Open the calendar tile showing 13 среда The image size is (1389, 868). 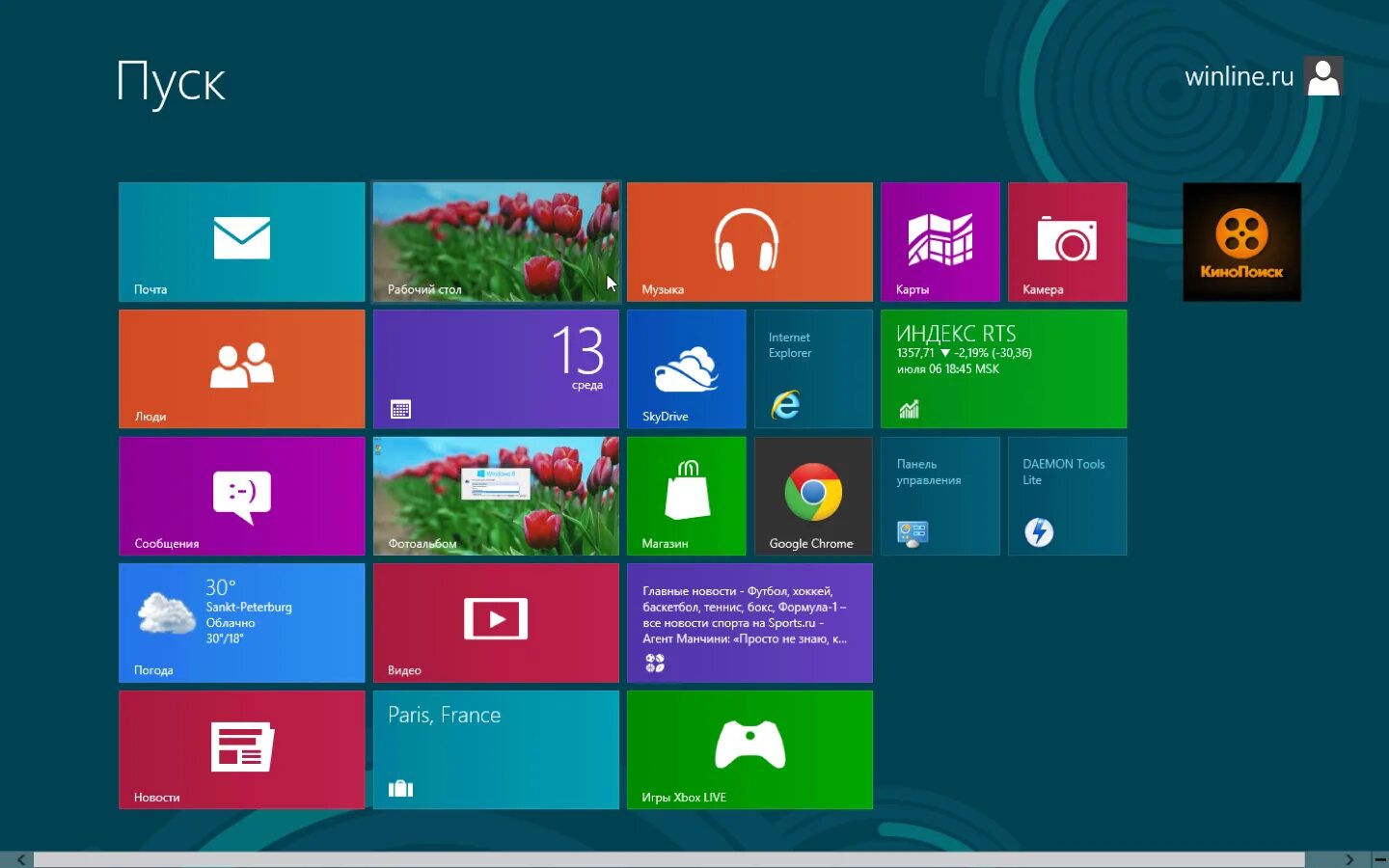pos(496,368)
